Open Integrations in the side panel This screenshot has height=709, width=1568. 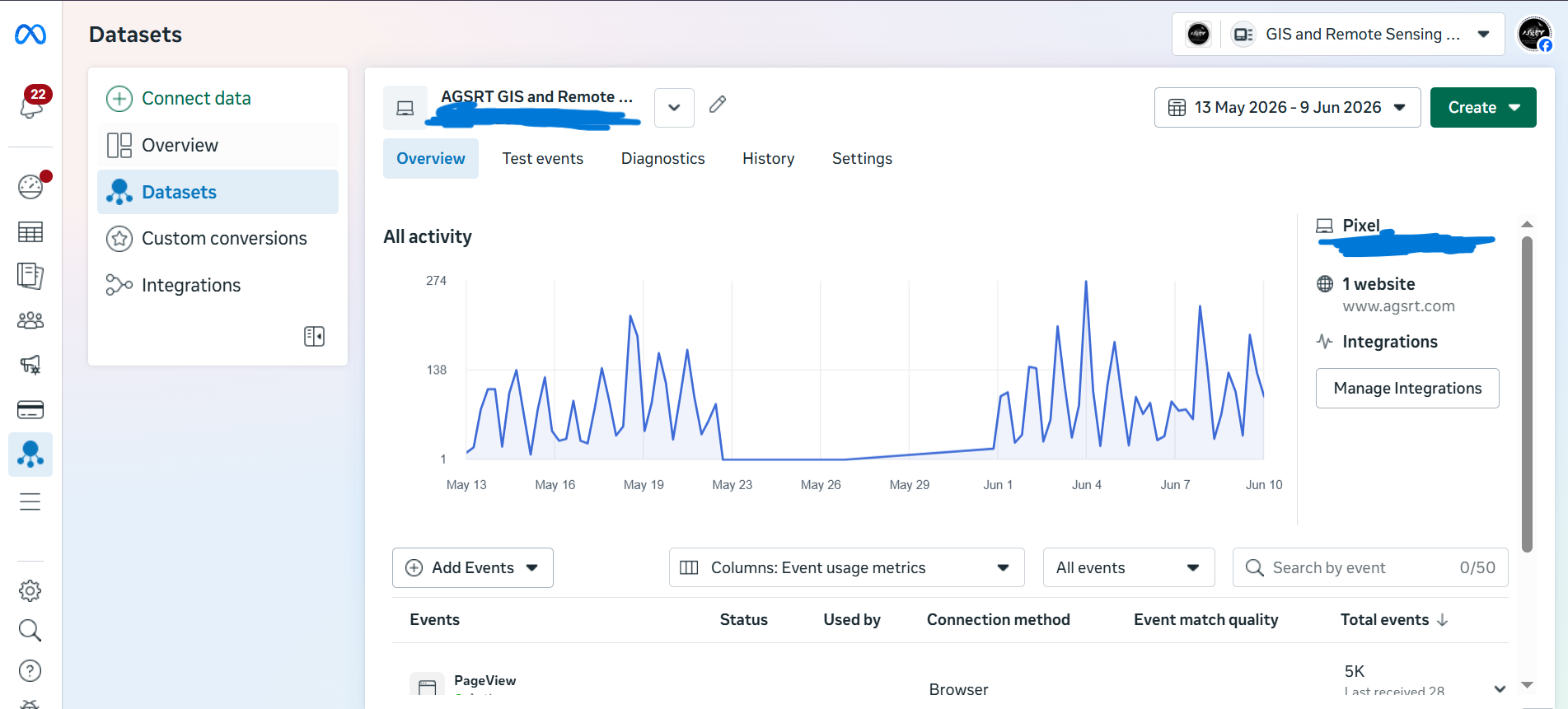218,285
